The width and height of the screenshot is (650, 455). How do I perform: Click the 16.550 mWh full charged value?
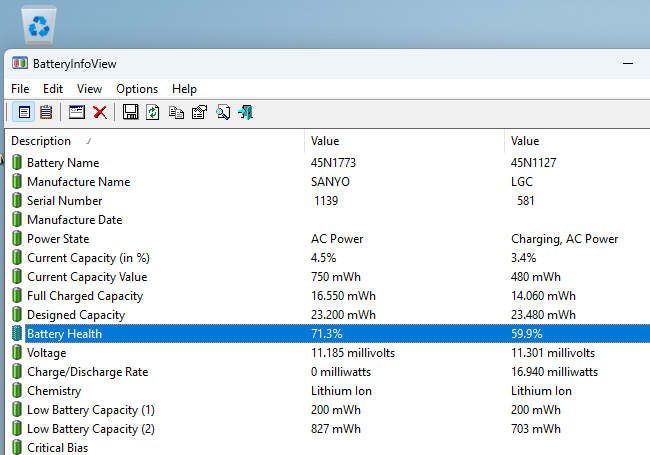click(343, 296)
